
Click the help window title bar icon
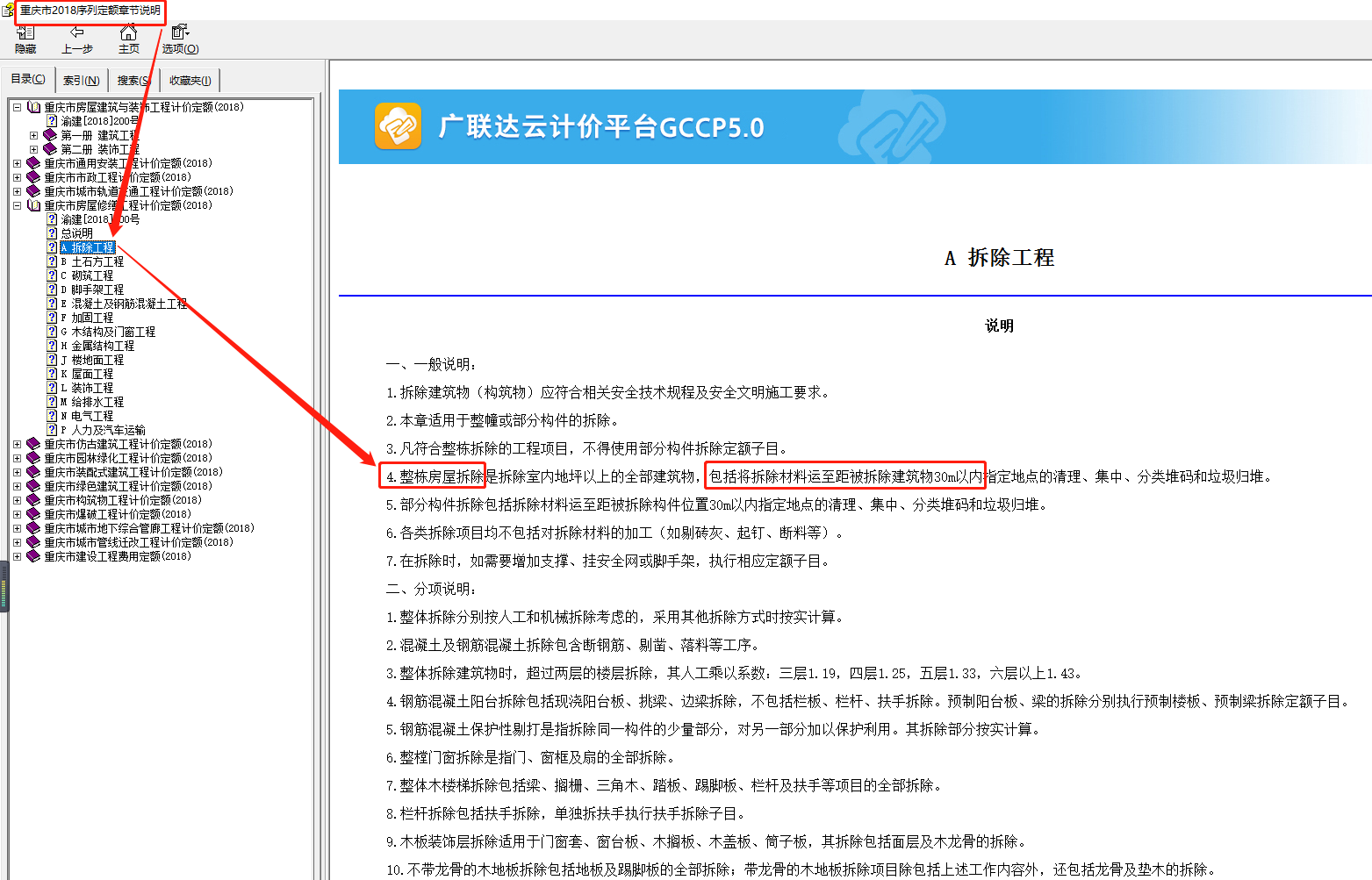click(8, 11)
